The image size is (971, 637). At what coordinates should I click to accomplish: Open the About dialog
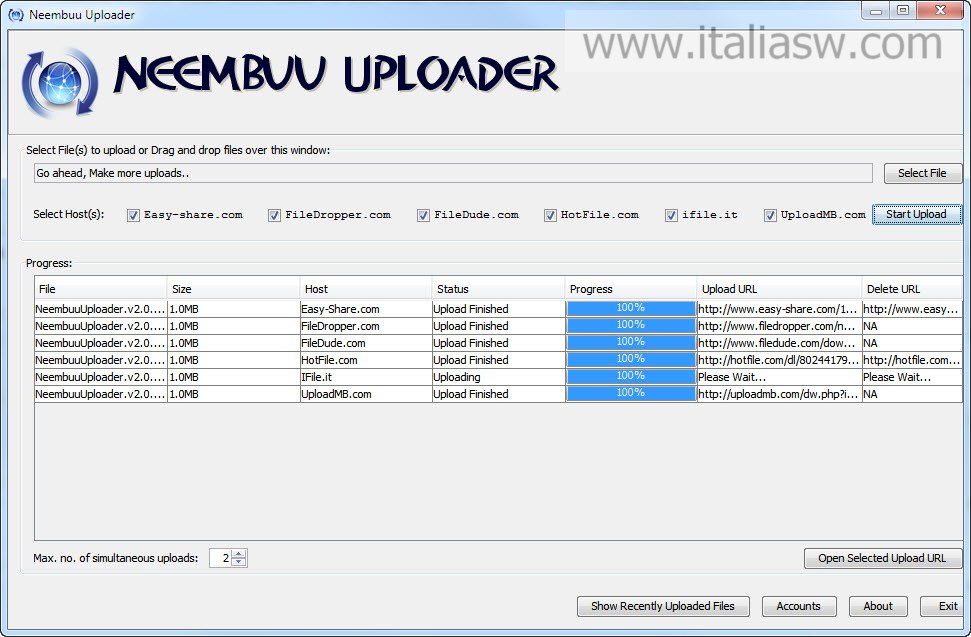[878, 606]
